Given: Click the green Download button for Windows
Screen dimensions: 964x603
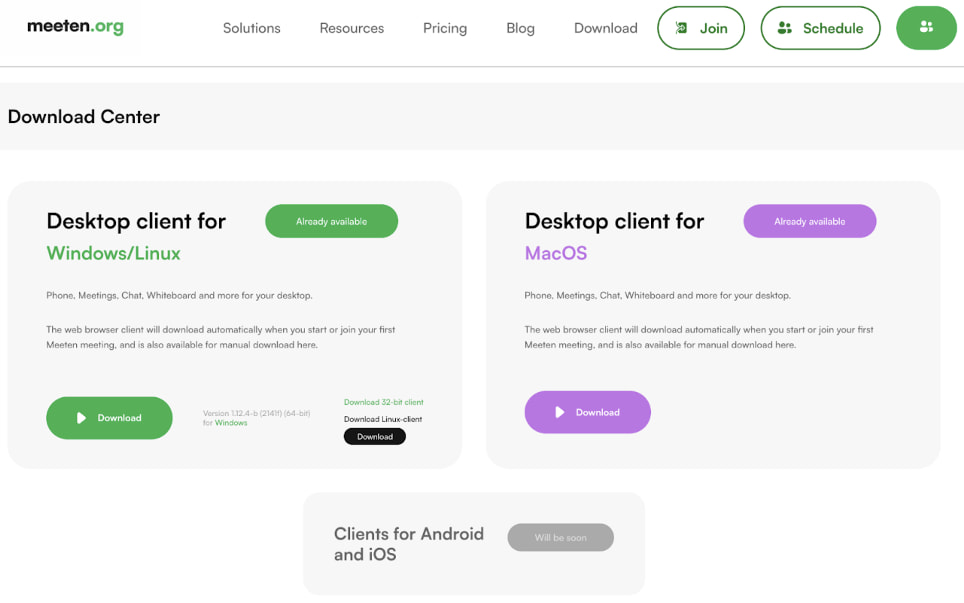Looking at the screenshot, I should (x=109, y=418).
